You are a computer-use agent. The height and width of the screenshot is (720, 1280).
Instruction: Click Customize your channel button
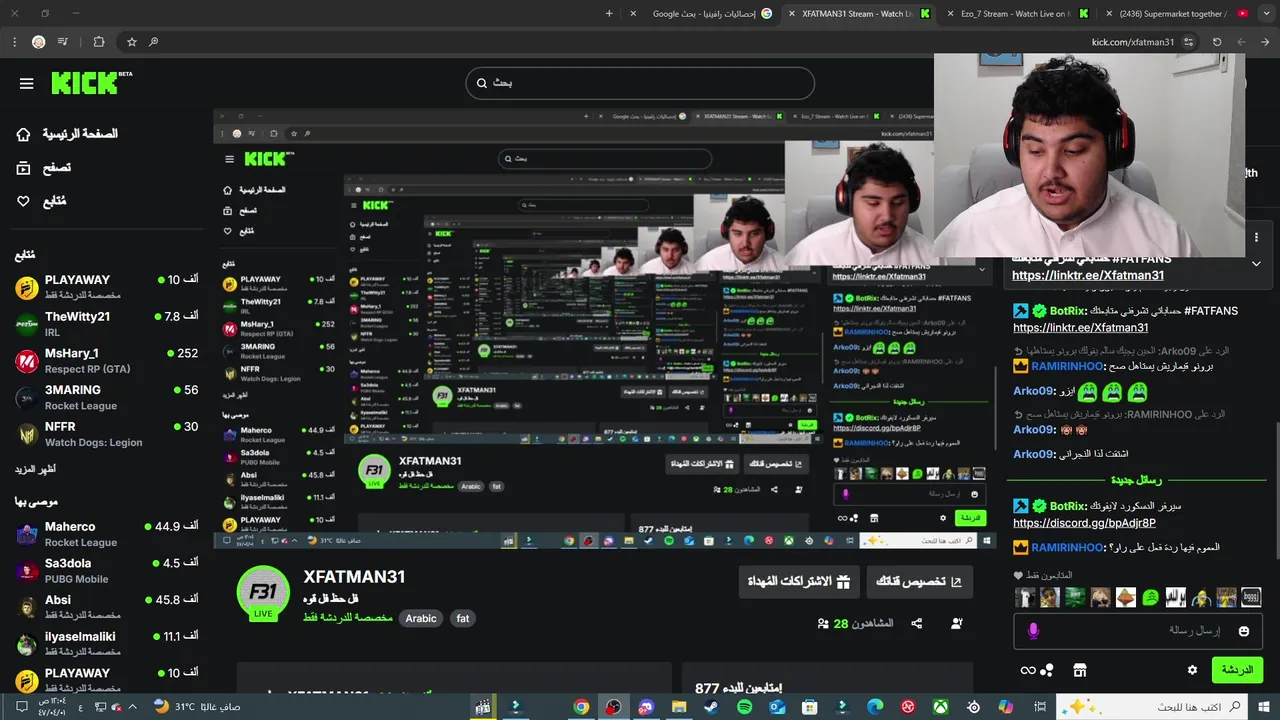[x=918, y=581]
